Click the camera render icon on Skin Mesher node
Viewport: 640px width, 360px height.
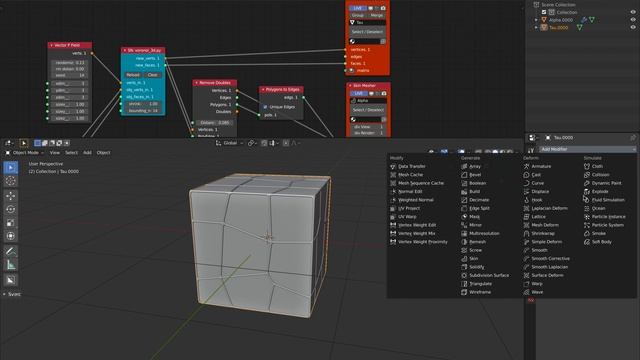point(384,93)
